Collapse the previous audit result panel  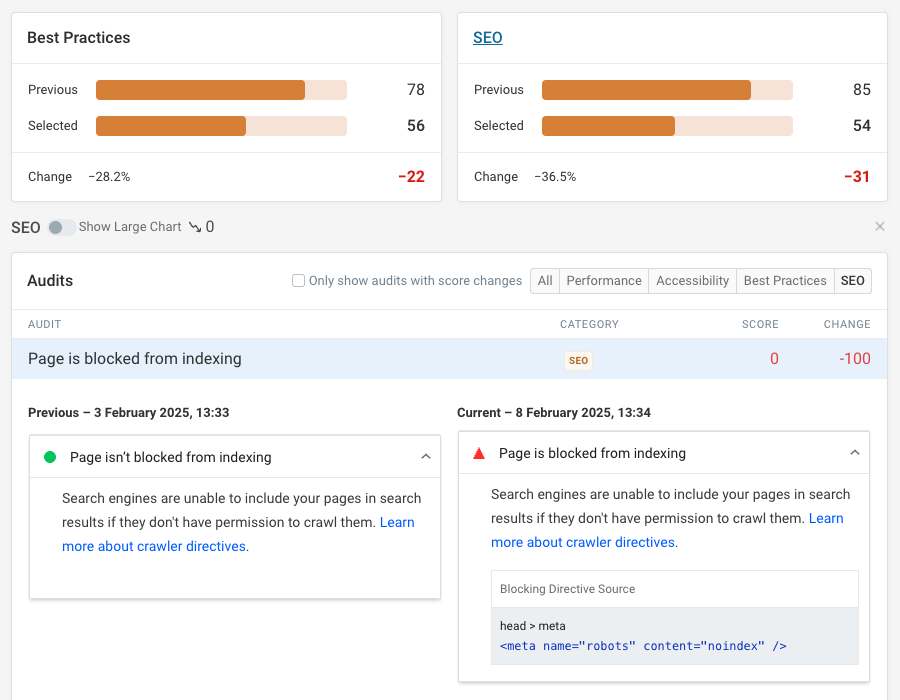pos(426,457)
